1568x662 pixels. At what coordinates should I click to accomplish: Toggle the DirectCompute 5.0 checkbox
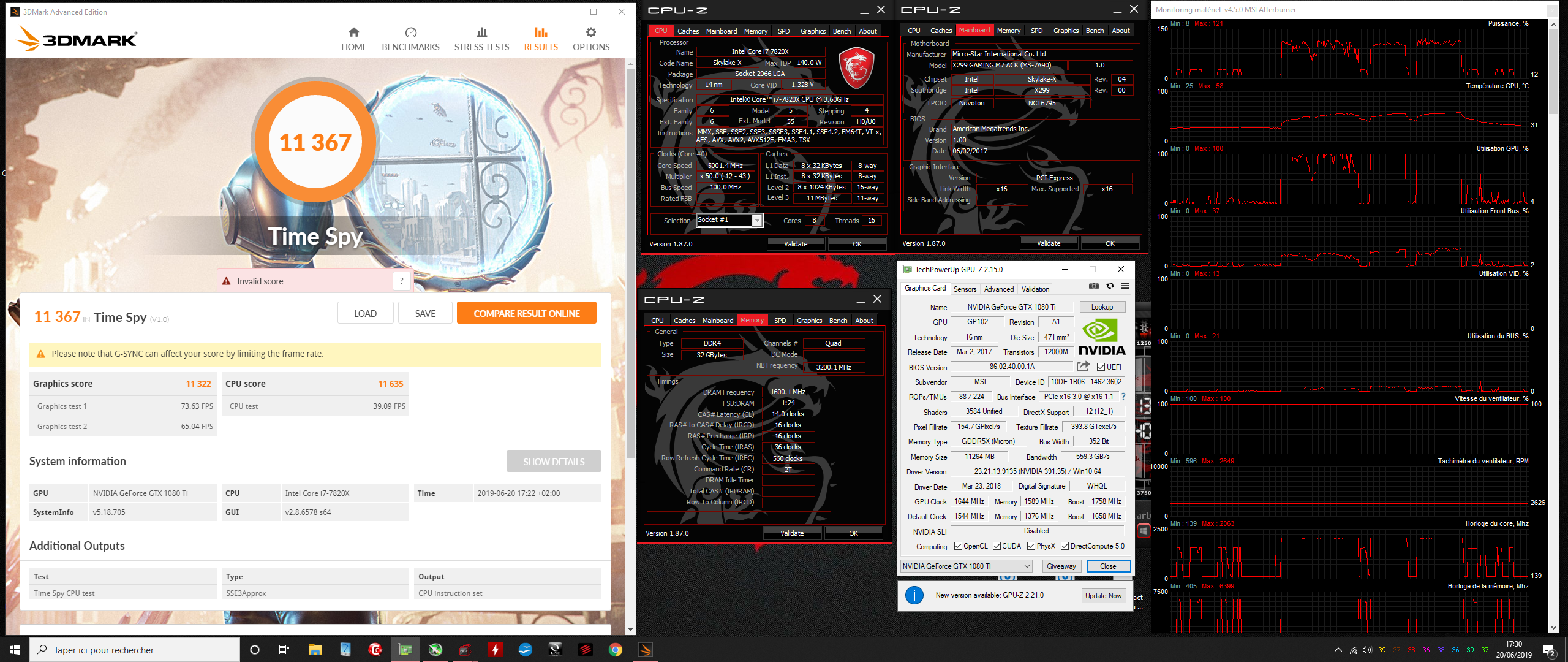click(1065, 546)
